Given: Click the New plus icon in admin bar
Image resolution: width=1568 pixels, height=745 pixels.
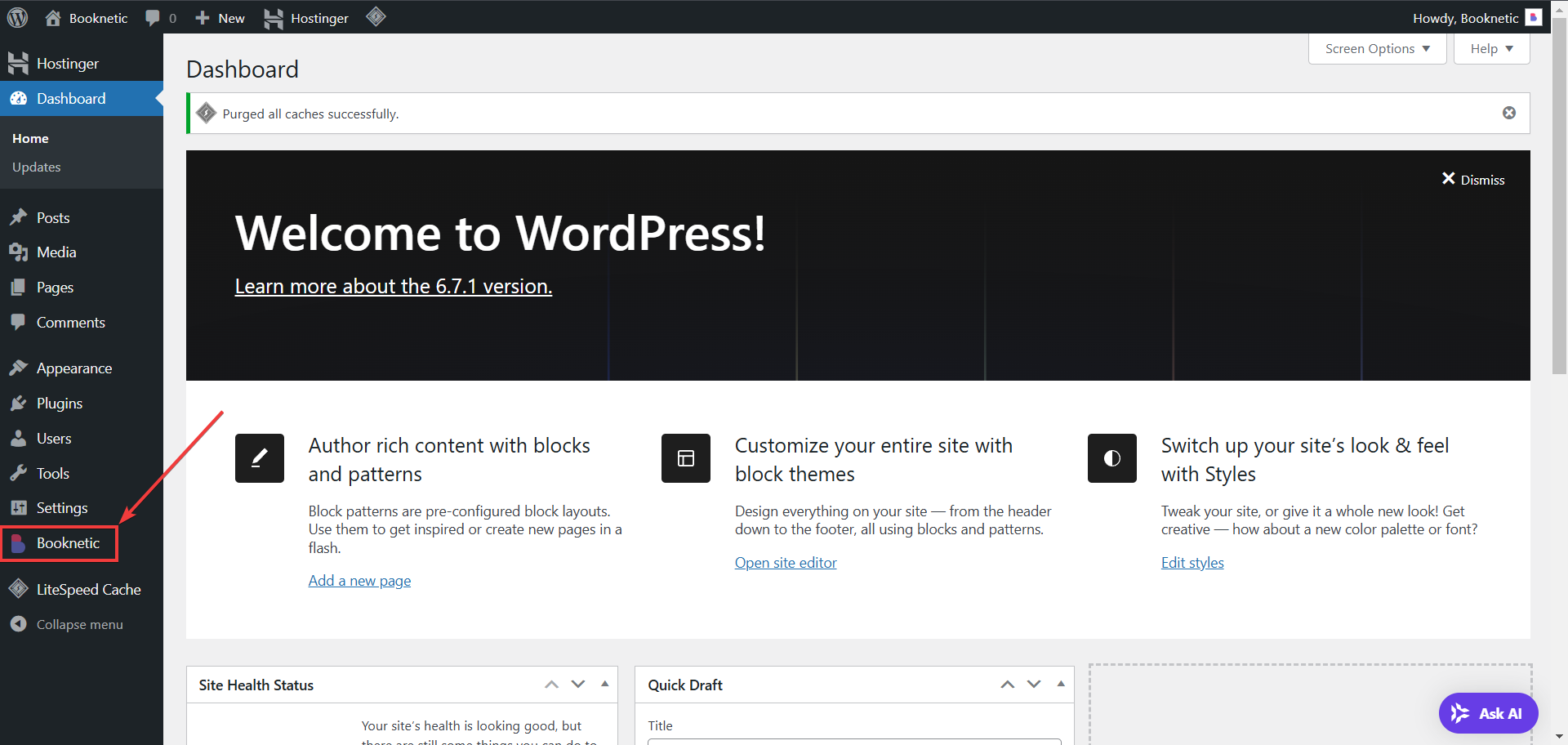Looking at the screenshot, I should click(203, 18).
